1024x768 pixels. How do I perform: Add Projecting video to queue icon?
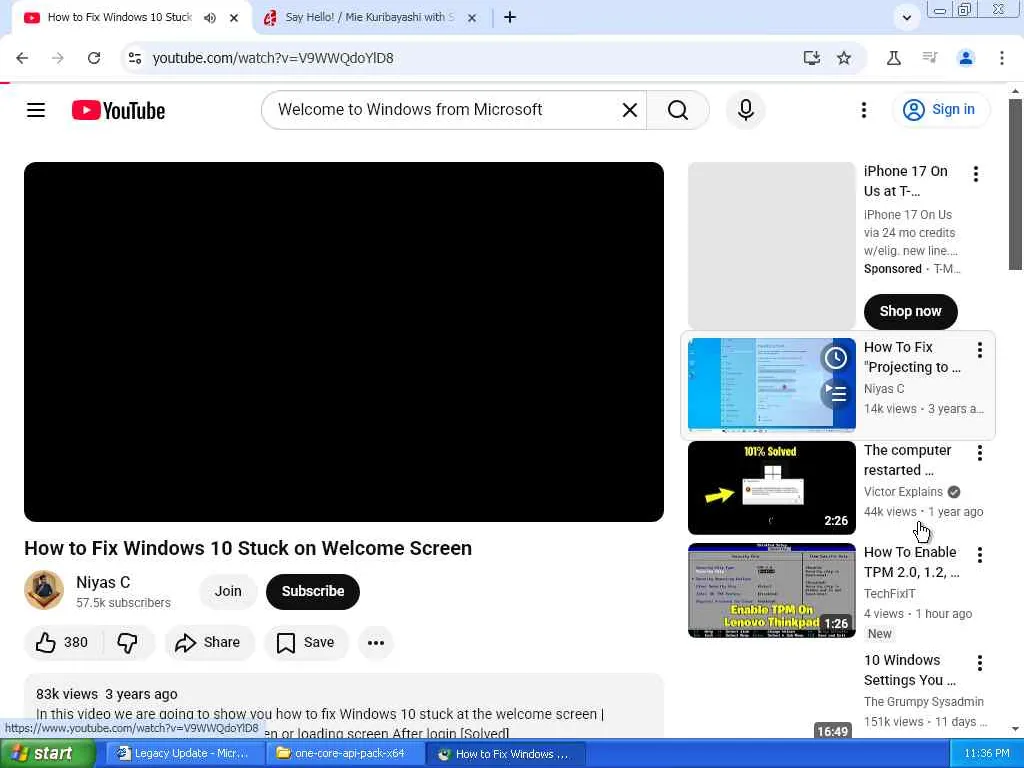(835, 393)
